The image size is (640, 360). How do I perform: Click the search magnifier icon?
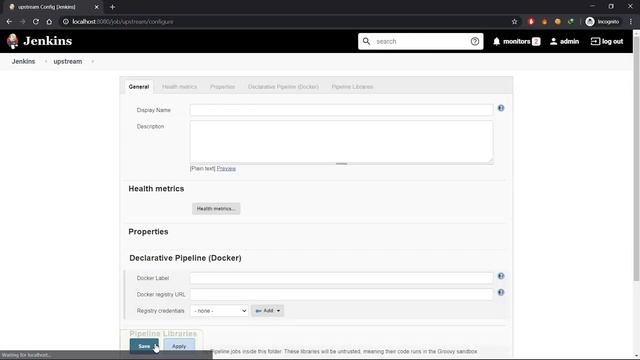click(367, 41)
